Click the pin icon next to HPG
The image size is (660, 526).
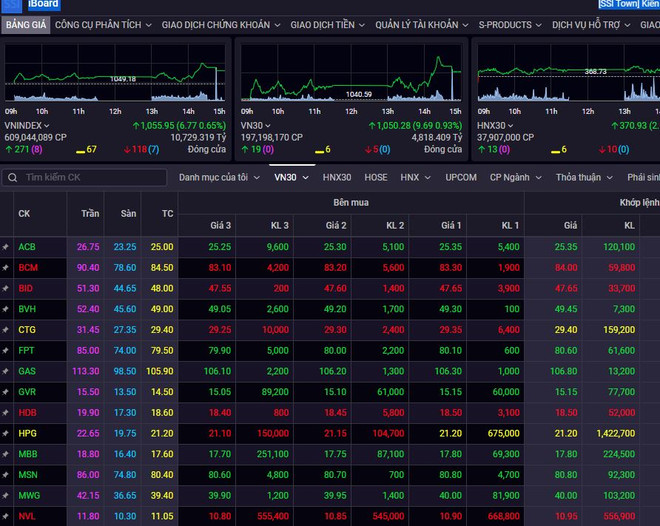click(x=6, y=433)
